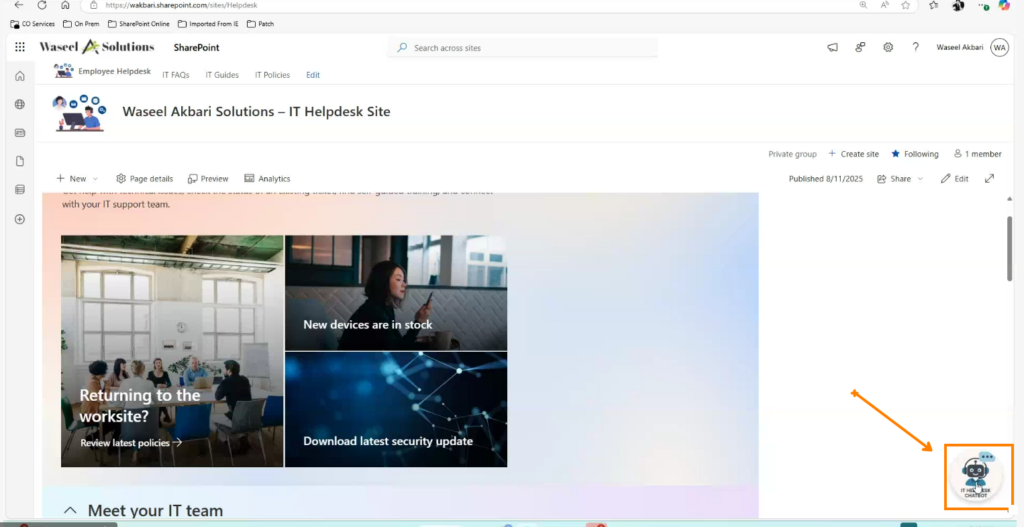The width and height of the screenshot is (1024, 527).
Task: Click the Published 8/11/2025 status text
Action: click(x=823, y=178)
